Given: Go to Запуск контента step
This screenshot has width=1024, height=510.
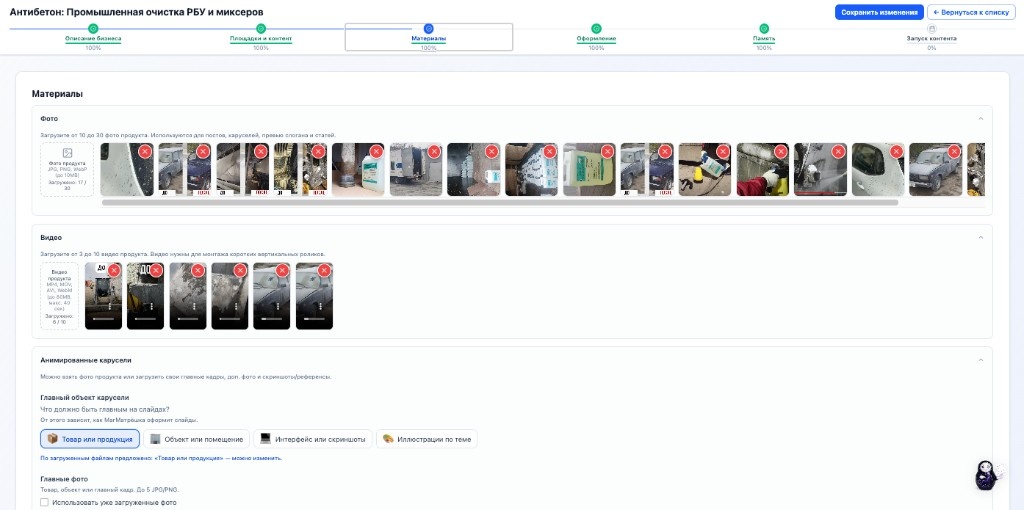Looking at the screenshot, I should point(931,38).
